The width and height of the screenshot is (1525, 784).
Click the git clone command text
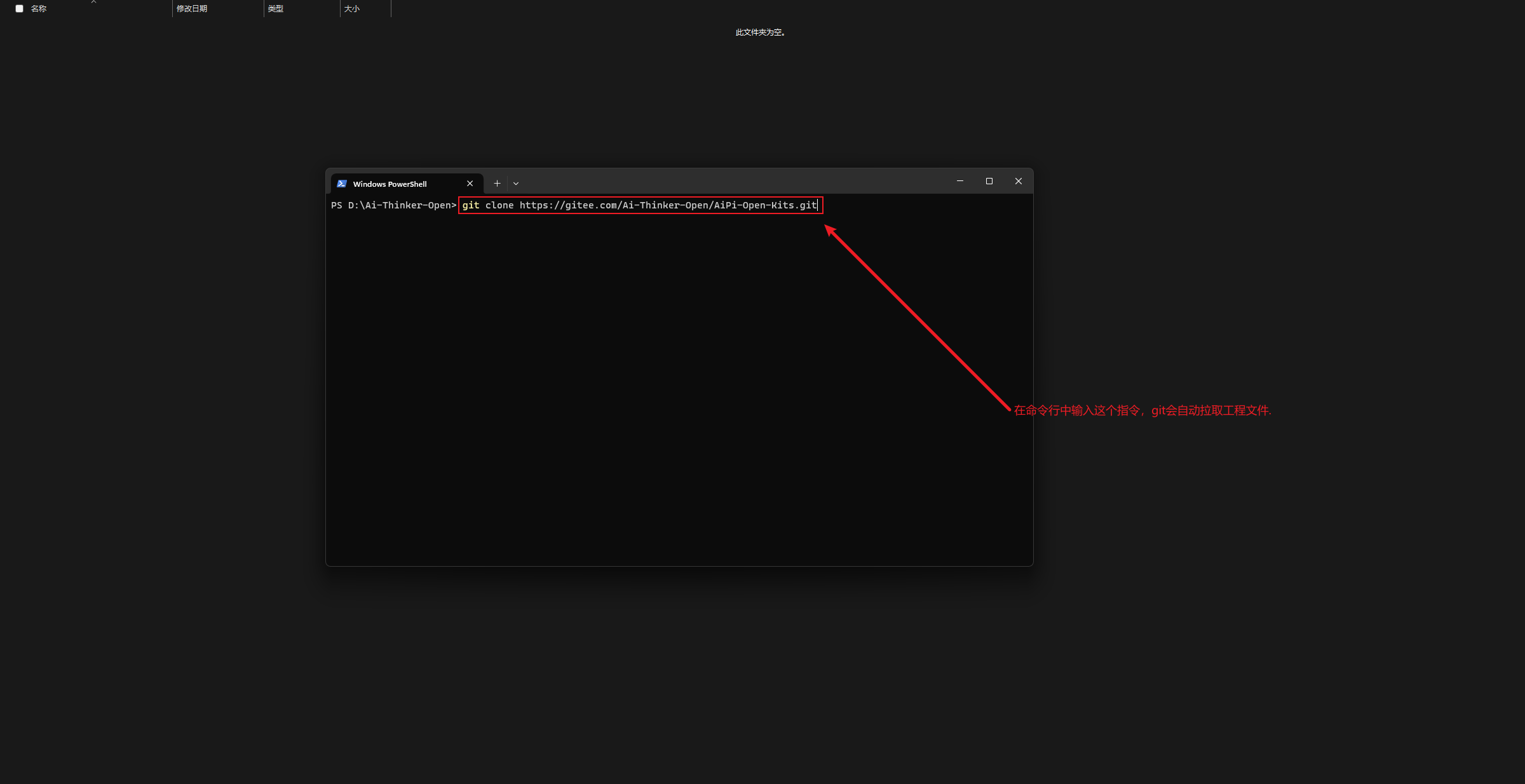640,205
